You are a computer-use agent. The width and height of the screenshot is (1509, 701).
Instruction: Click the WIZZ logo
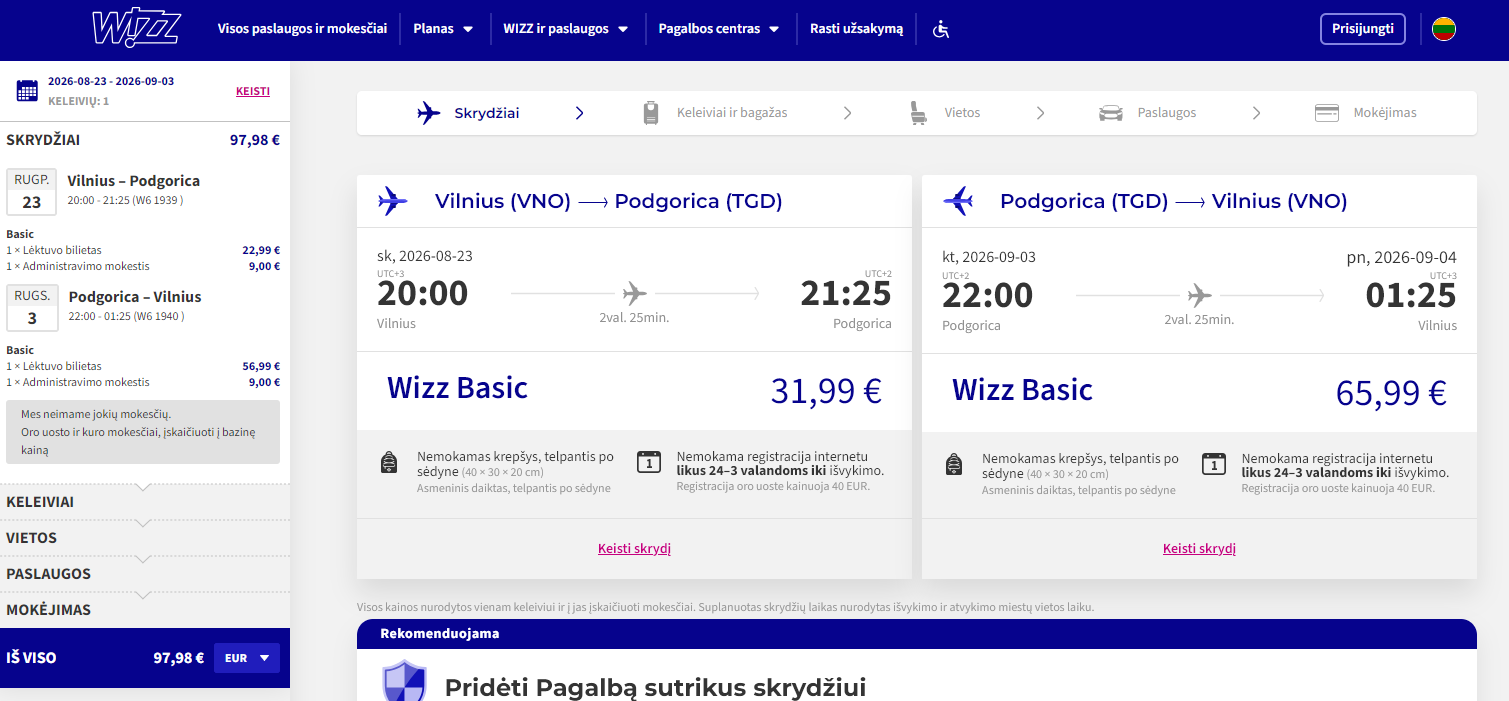[135, 29]
